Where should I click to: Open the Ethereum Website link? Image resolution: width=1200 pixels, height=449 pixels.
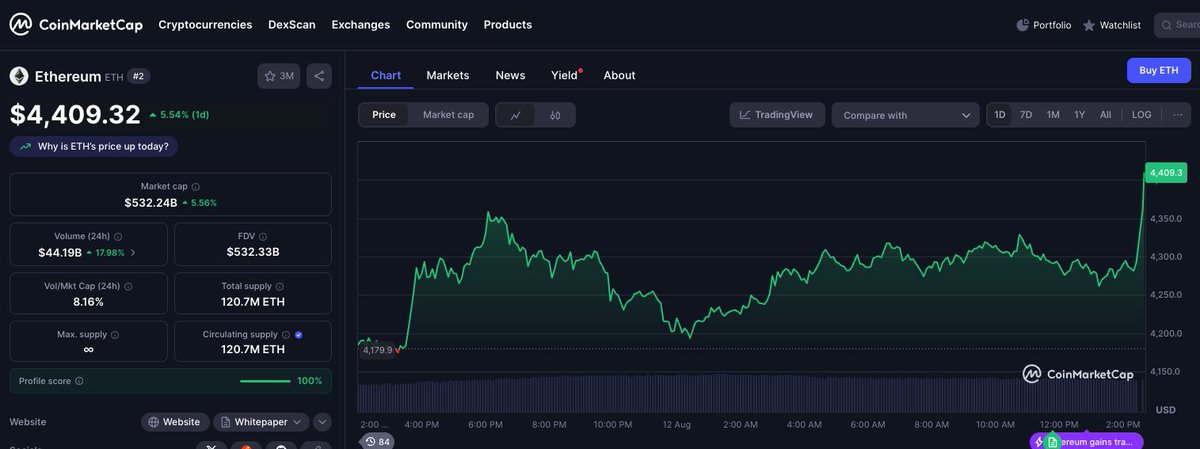click(x=175, y=422)
